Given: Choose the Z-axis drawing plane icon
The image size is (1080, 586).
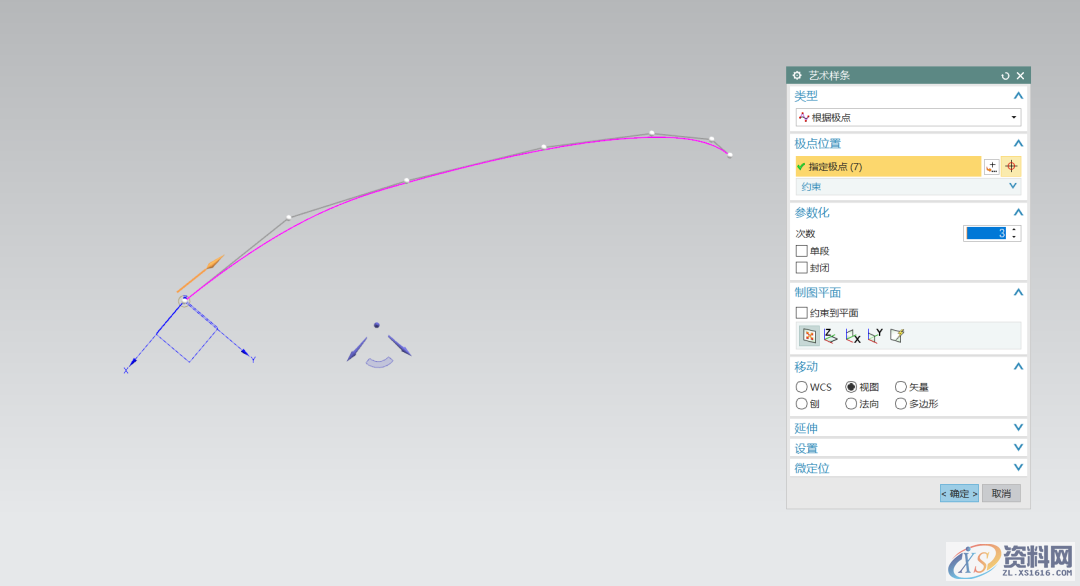Looking at the screenshot, I should click(x=831, y=336).
